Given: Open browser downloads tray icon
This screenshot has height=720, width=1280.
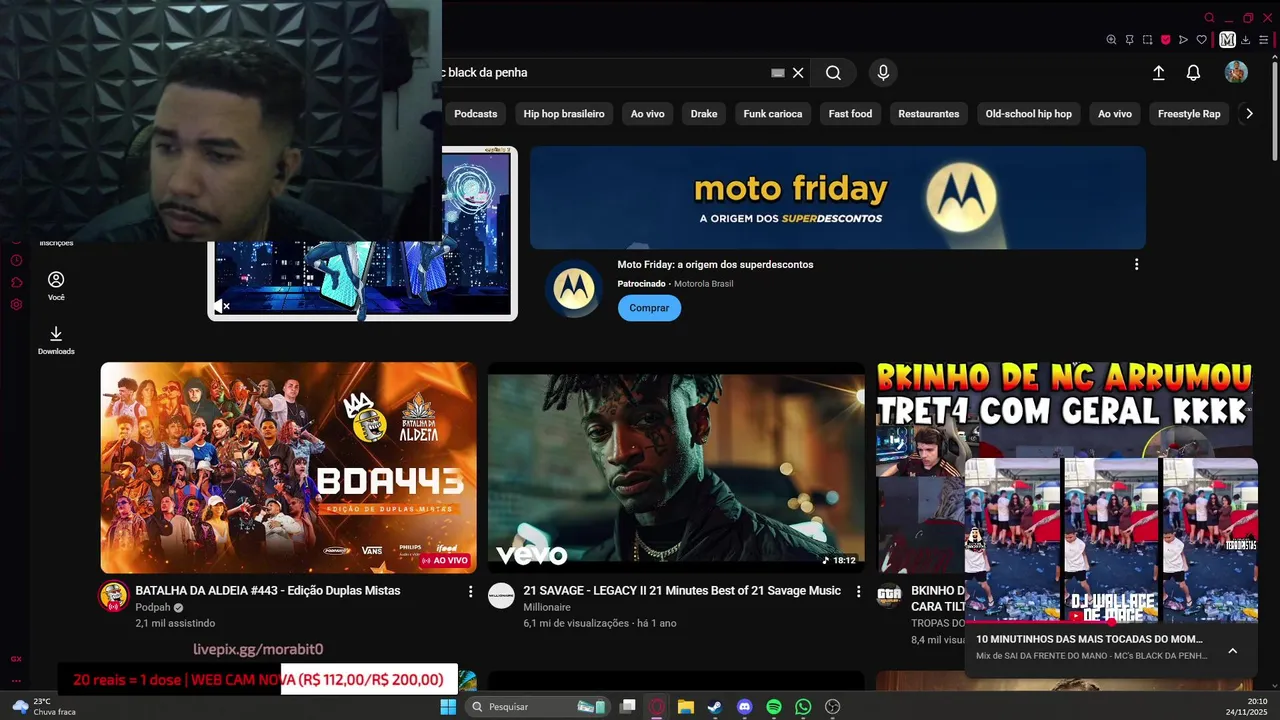Looking at the screenshot, I should pyautogui.click(x=1246, y=40).
